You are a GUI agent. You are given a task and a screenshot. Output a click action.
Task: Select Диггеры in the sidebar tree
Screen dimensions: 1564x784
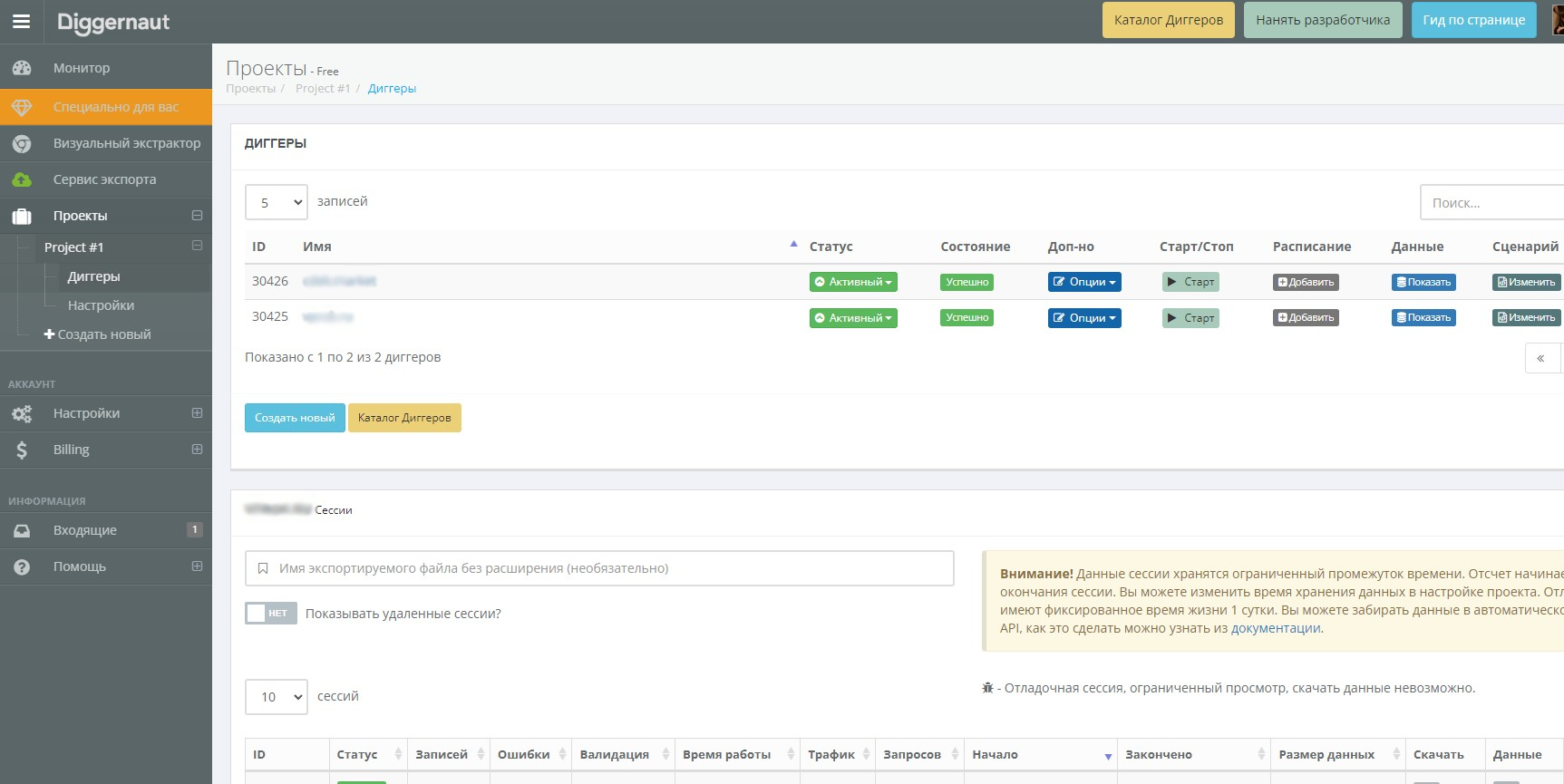pyautogui.click(x=93, y=276)
